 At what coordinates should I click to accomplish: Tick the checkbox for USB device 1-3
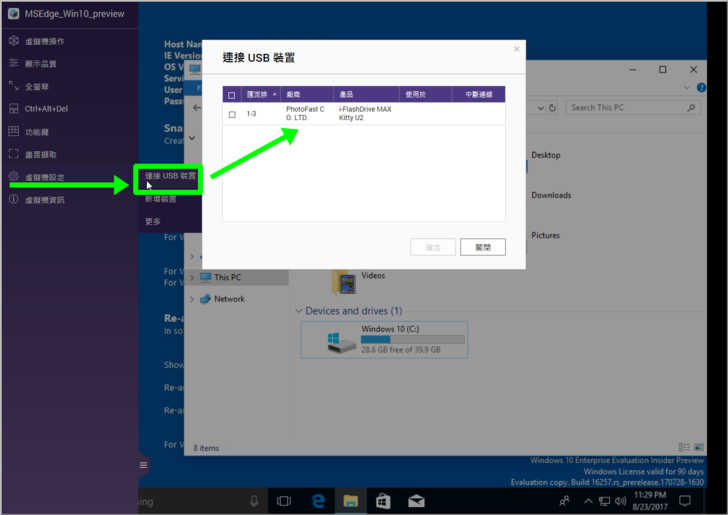(x=232, y=114)
